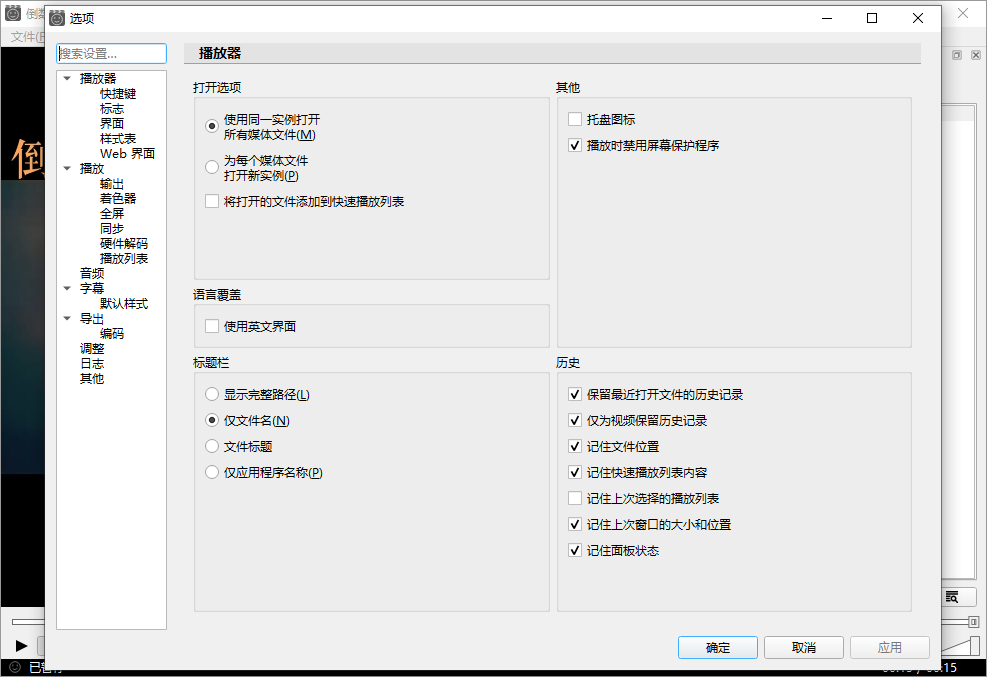
Task: Select 为每个媒体文件打开新实例 radio option
Action: tap(212, 167)
